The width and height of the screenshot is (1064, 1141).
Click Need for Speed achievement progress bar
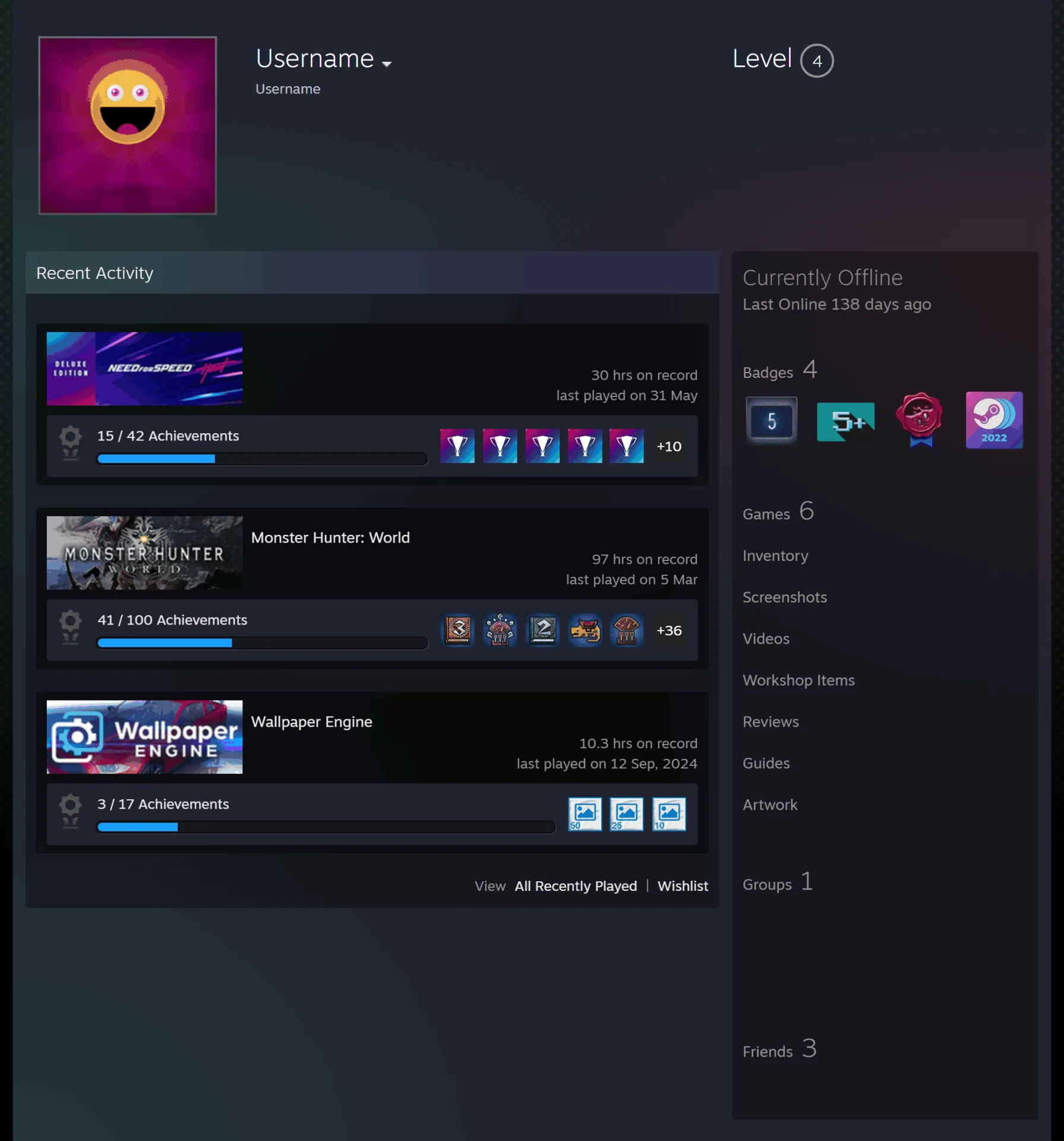[x=262, y=459]
